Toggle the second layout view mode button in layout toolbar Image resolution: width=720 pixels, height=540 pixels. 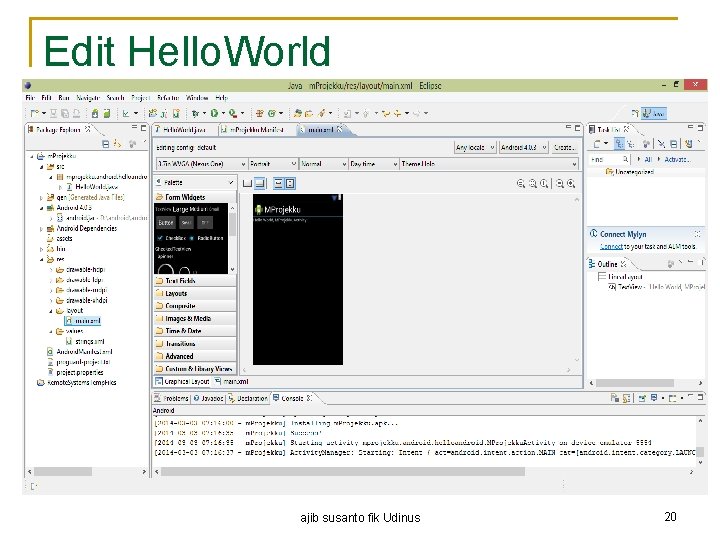[x=260, y=184]
